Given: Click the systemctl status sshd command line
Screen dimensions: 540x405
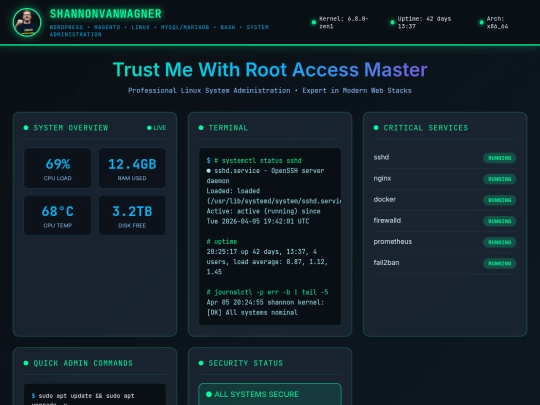Looking at the screenshot, I should point(254,160).
